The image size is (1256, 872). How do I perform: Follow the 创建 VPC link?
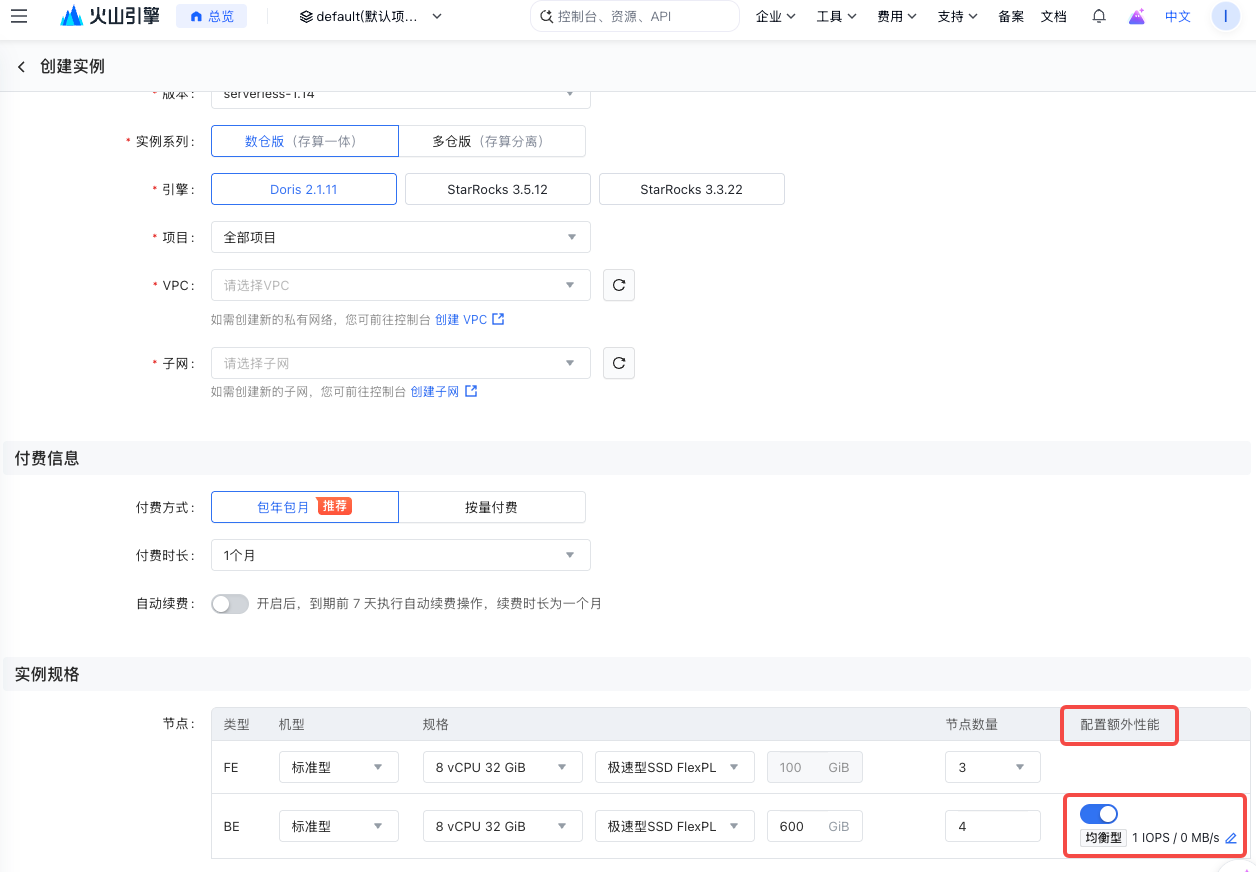tap(461, 320)
